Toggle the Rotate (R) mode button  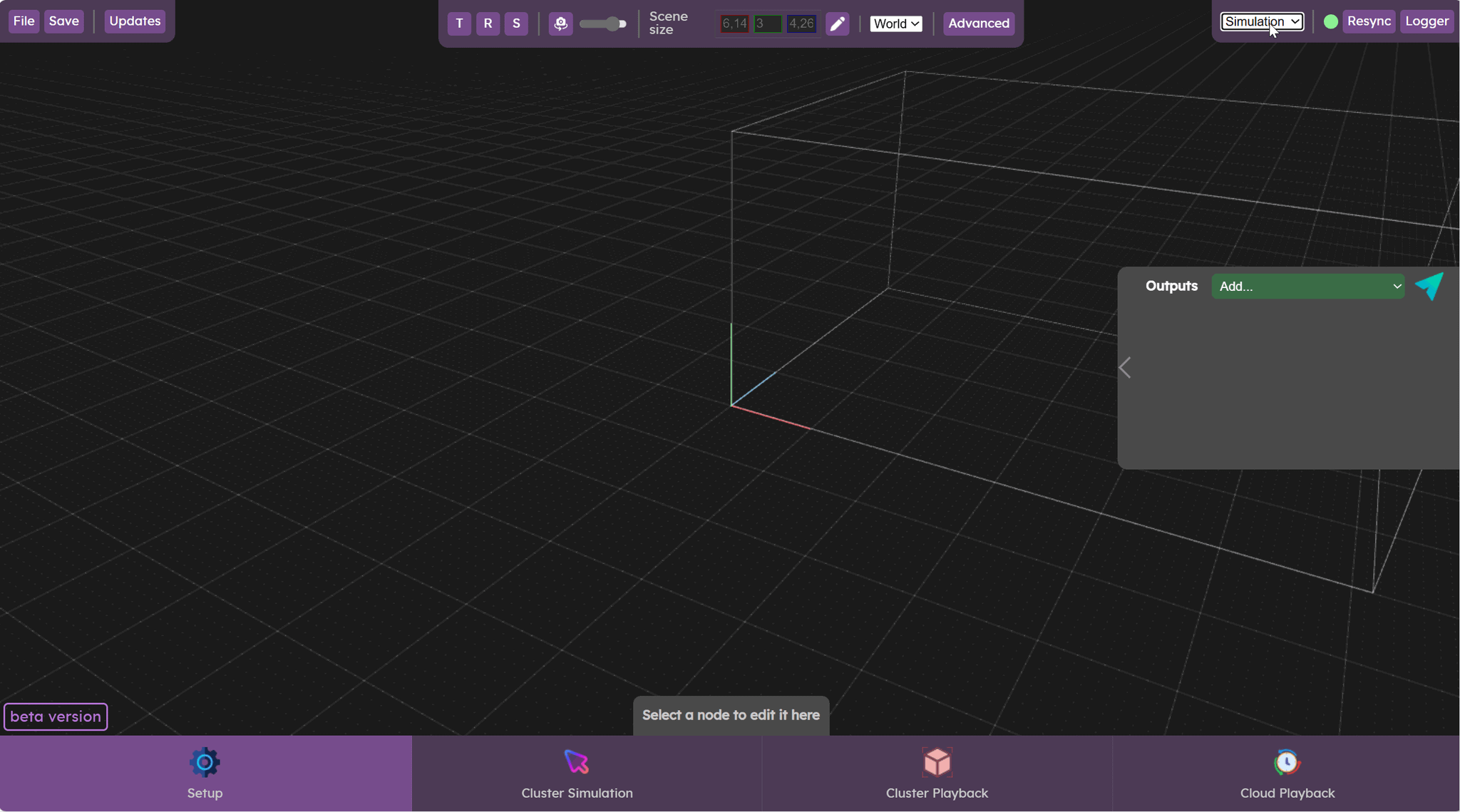click(x=487, y=24)
